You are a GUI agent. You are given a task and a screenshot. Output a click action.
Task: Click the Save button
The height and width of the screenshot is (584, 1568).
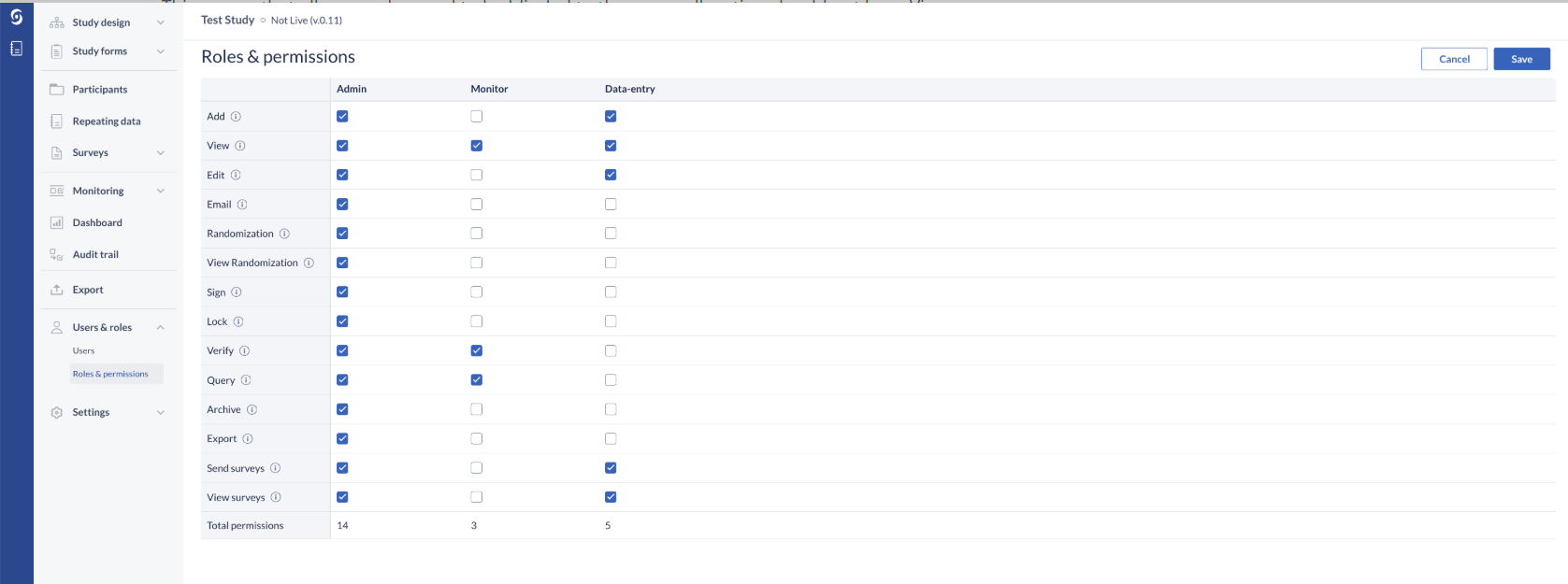pyautogui.click(x=1522, y=59)
